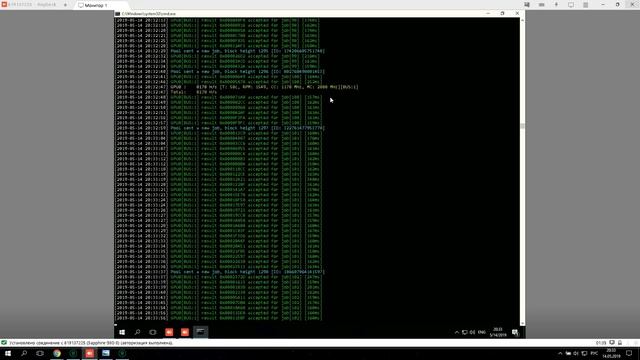Click the cmd.exe window title bar icon

click(x=118, y=13)
